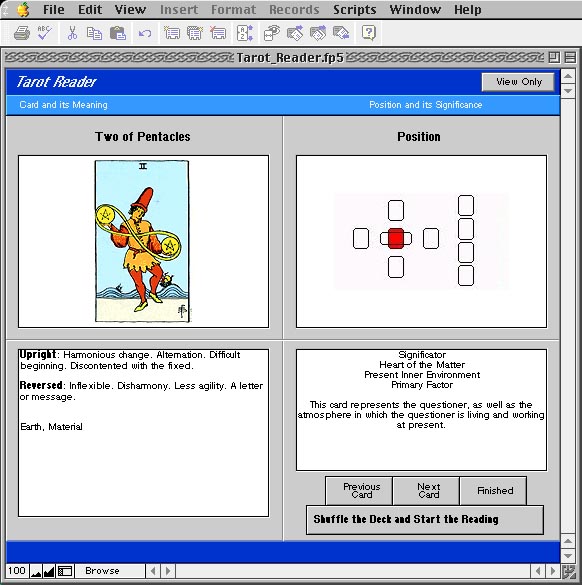
Task: Open the Scripts menu
Action: [x=354, y=10]
